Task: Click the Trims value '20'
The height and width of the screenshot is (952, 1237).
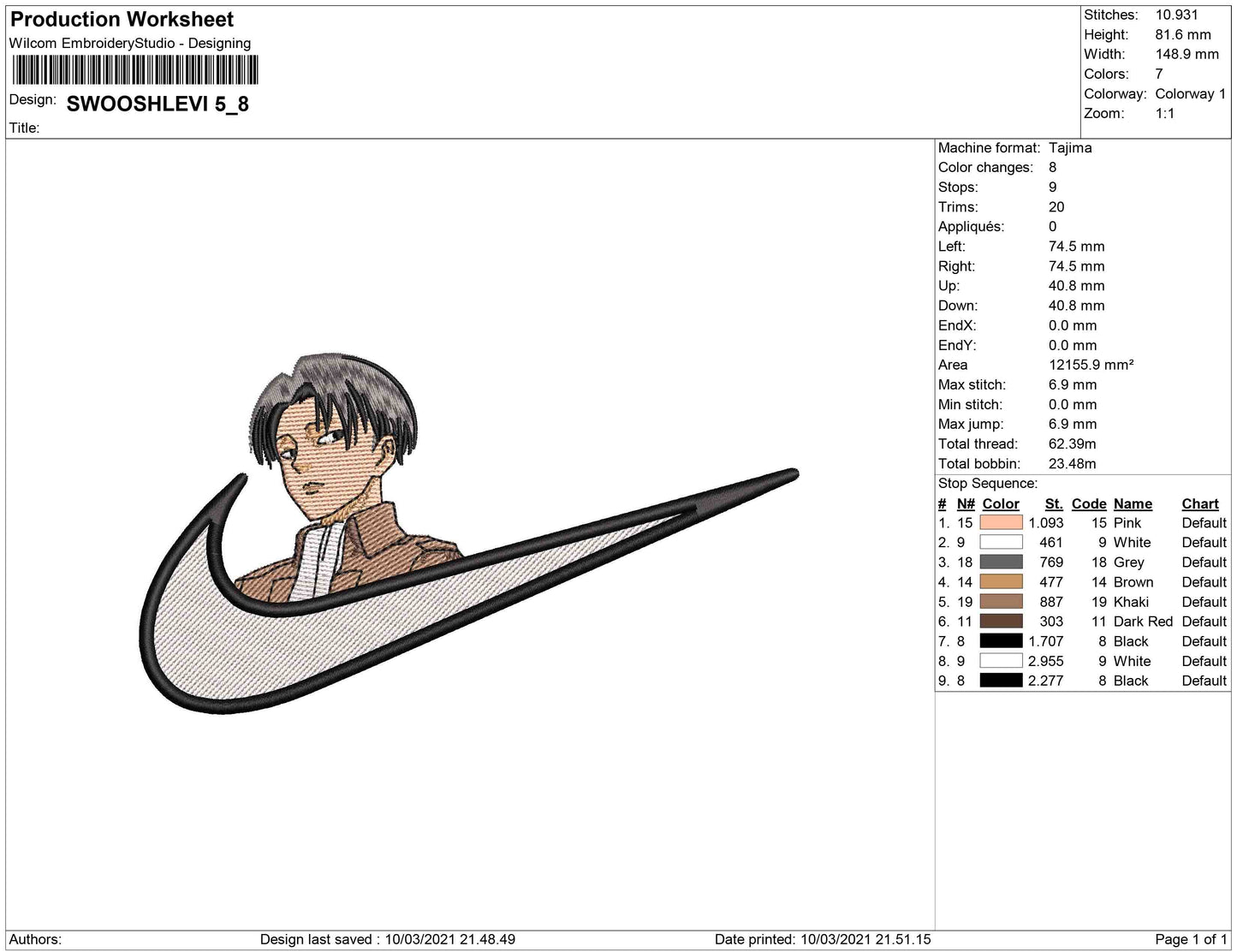Action: [x=1056, y=207]
